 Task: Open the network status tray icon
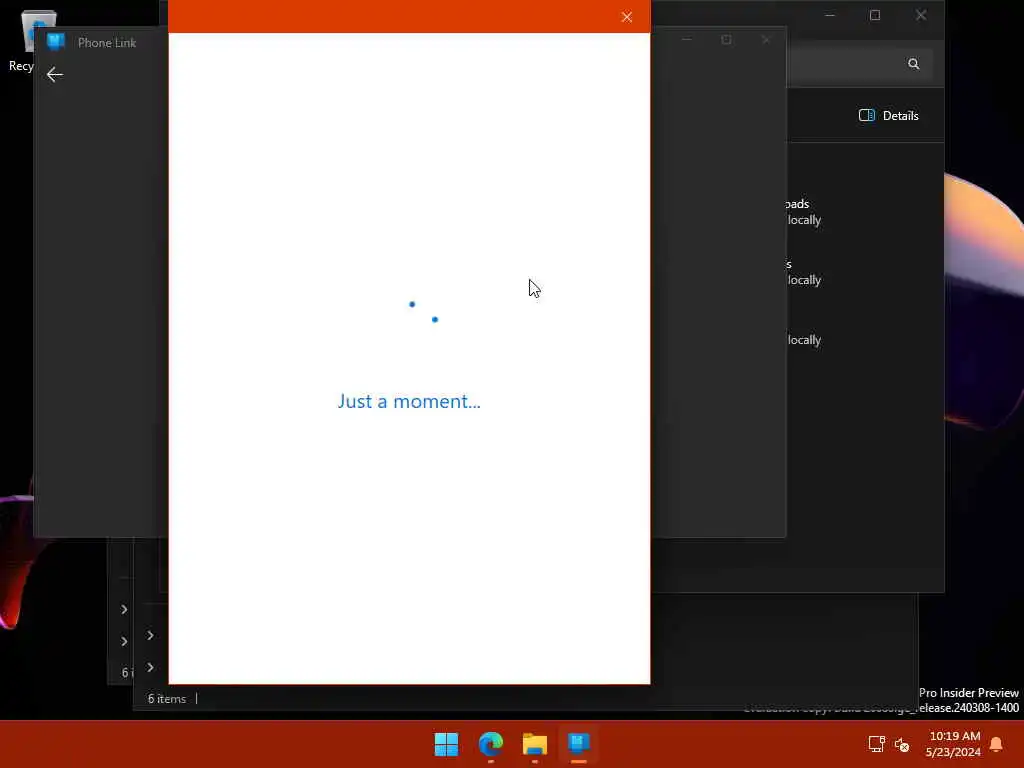coord(876,744)
